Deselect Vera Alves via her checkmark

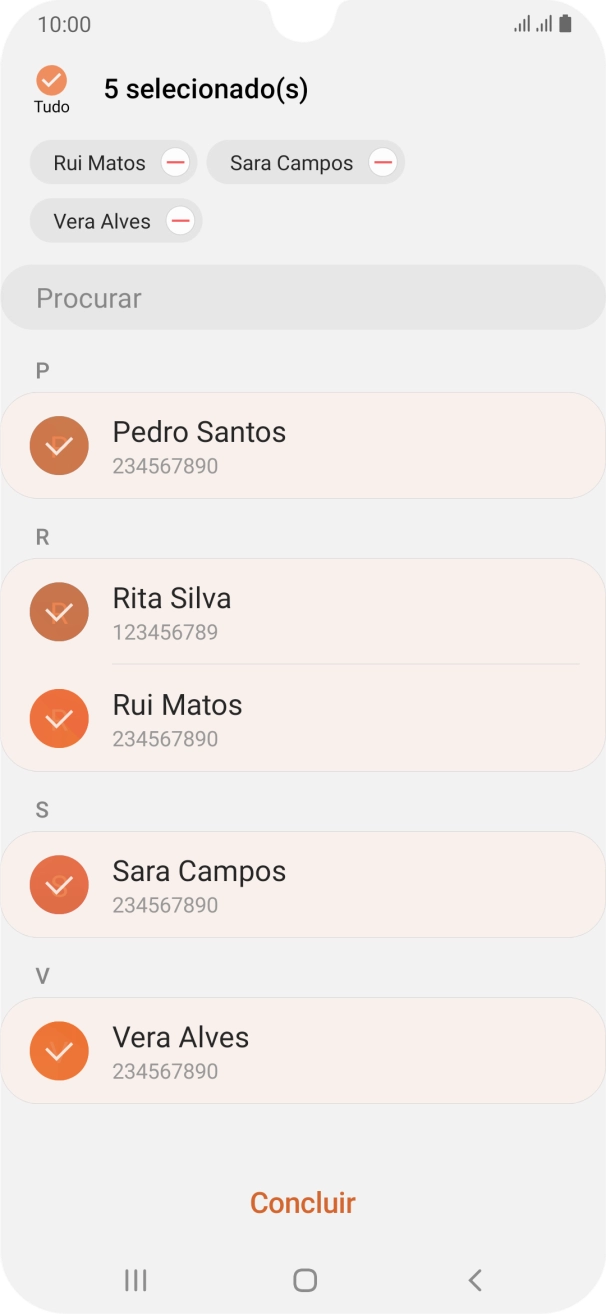pos(59,1050)
